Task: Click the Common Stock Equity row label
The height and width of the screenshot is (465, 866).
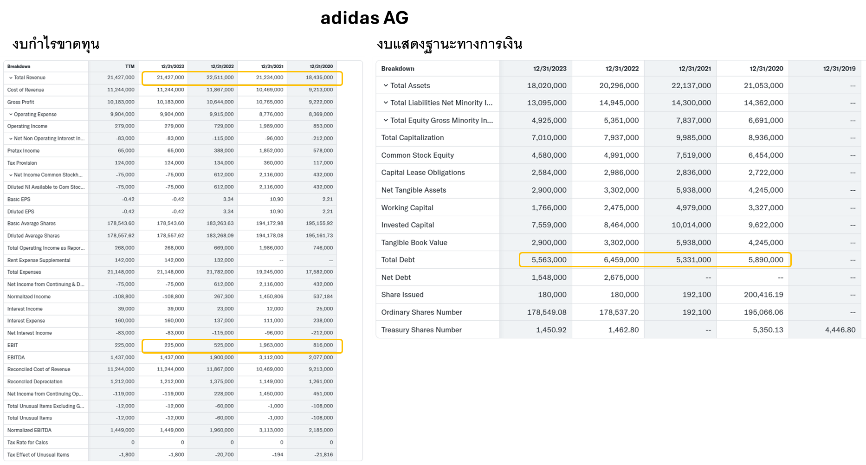Action: coord(418,155)
